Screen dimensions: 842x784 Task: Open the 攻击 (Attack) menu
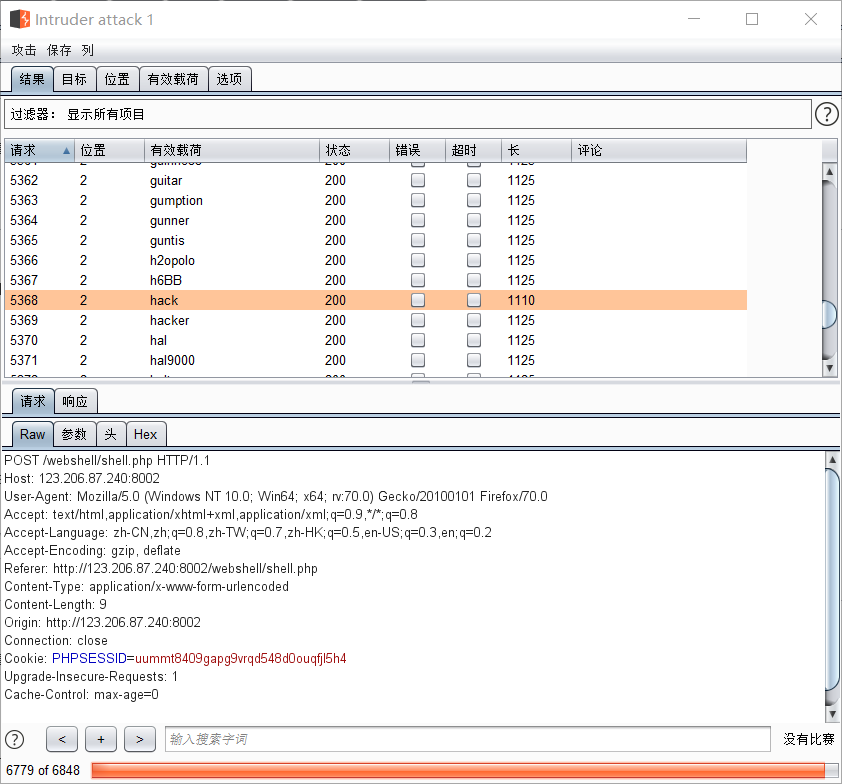[24, 50]
